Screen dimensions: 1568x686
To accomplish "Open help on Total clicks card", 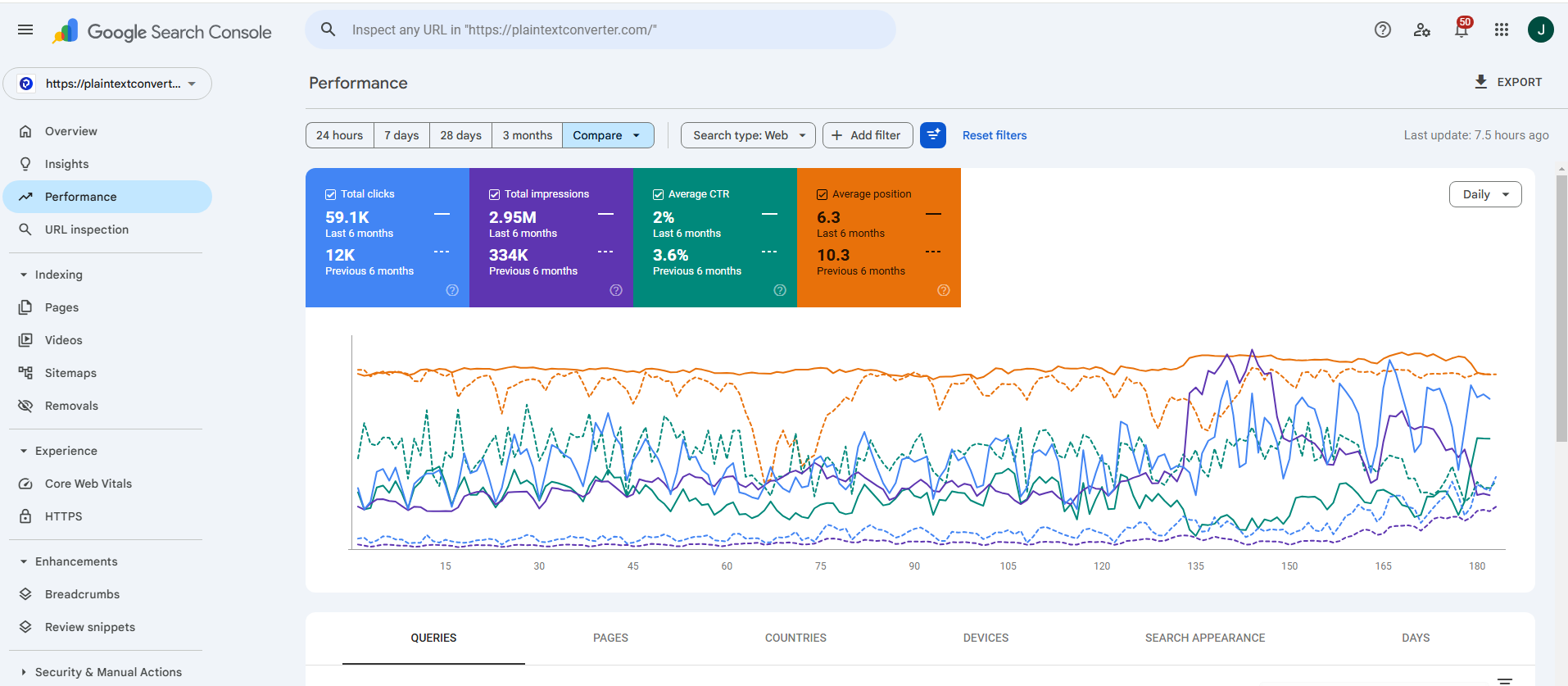I will [452, 290].
